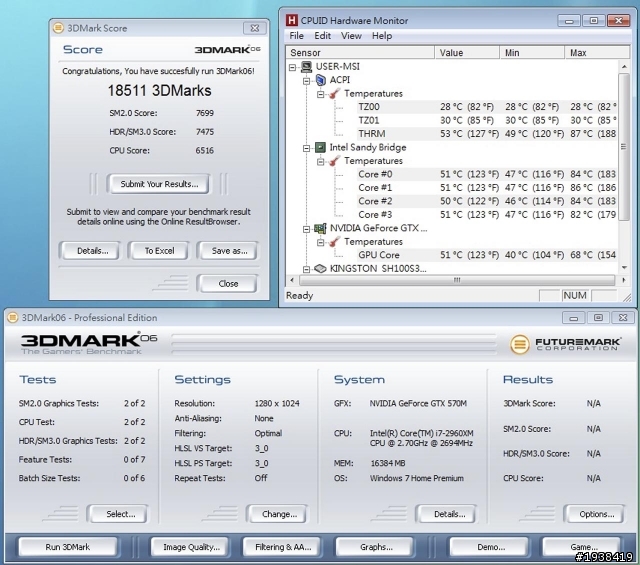Click the 3DMark06 Professional Edition title icon
The image size is (640, 565).
13,317
